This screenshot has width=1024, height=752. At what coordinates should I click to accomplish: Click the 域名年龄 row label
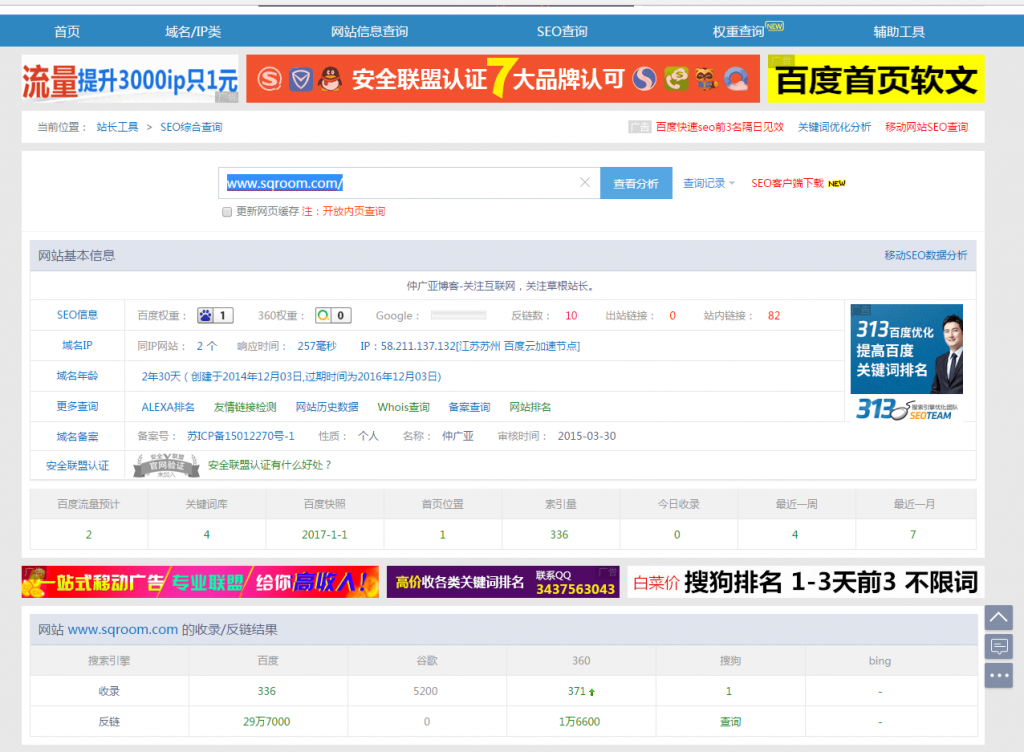point(77,375)
